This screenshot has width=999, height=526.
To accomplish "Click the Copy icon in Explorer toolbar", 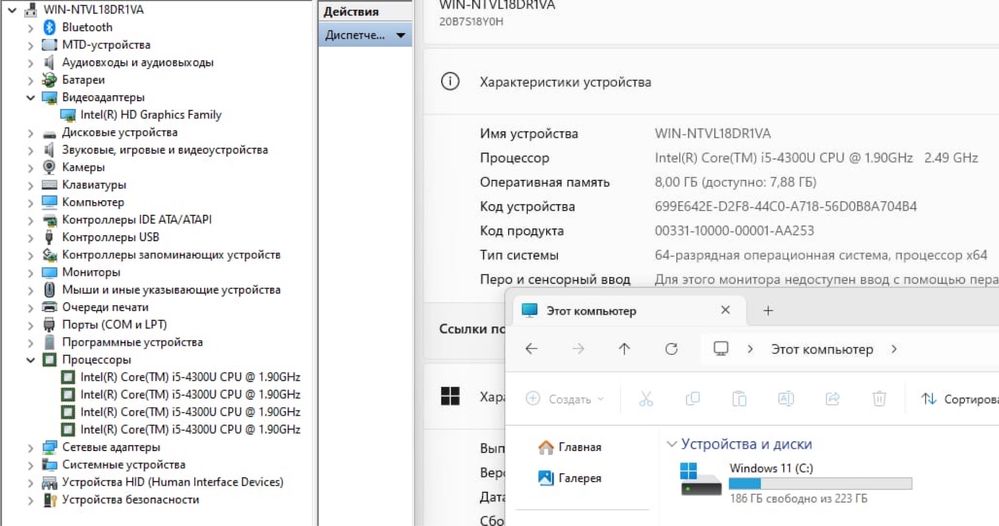I will [693, 399].
